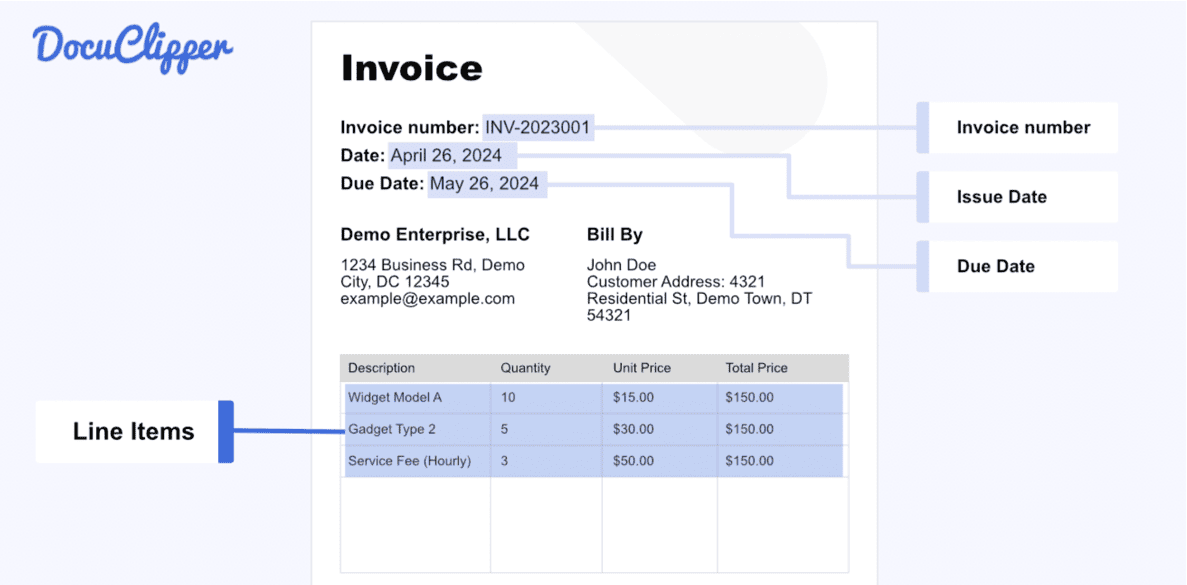Viewport: 1187px width, 585px height.
Task: Click the Unit Price column header
Action: point(641,368)
